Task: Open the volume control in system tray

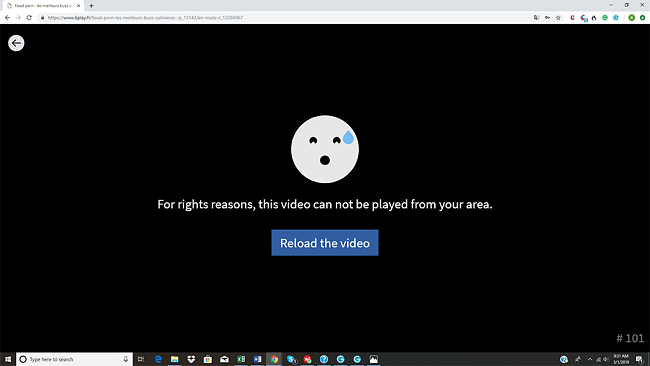Action: (x=606, y=359)
